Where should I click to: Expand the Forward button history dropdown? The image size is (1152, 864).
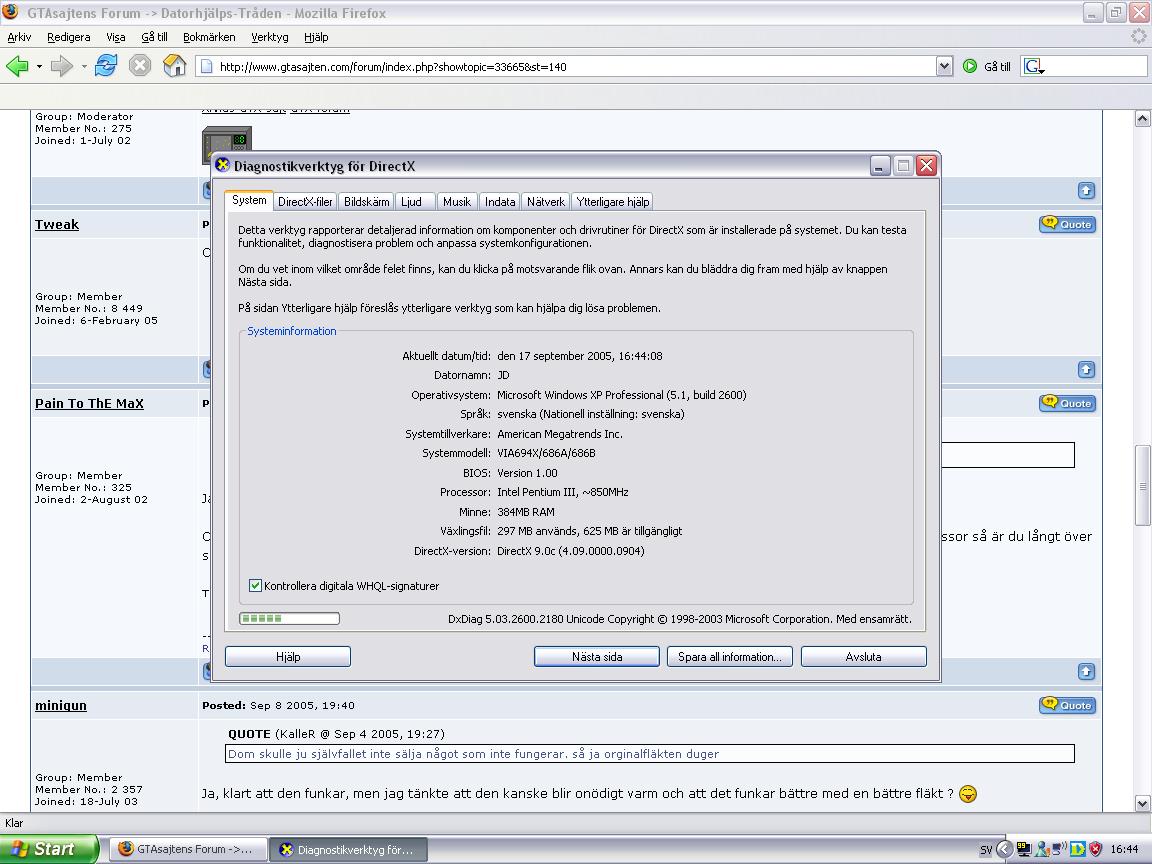84,67
